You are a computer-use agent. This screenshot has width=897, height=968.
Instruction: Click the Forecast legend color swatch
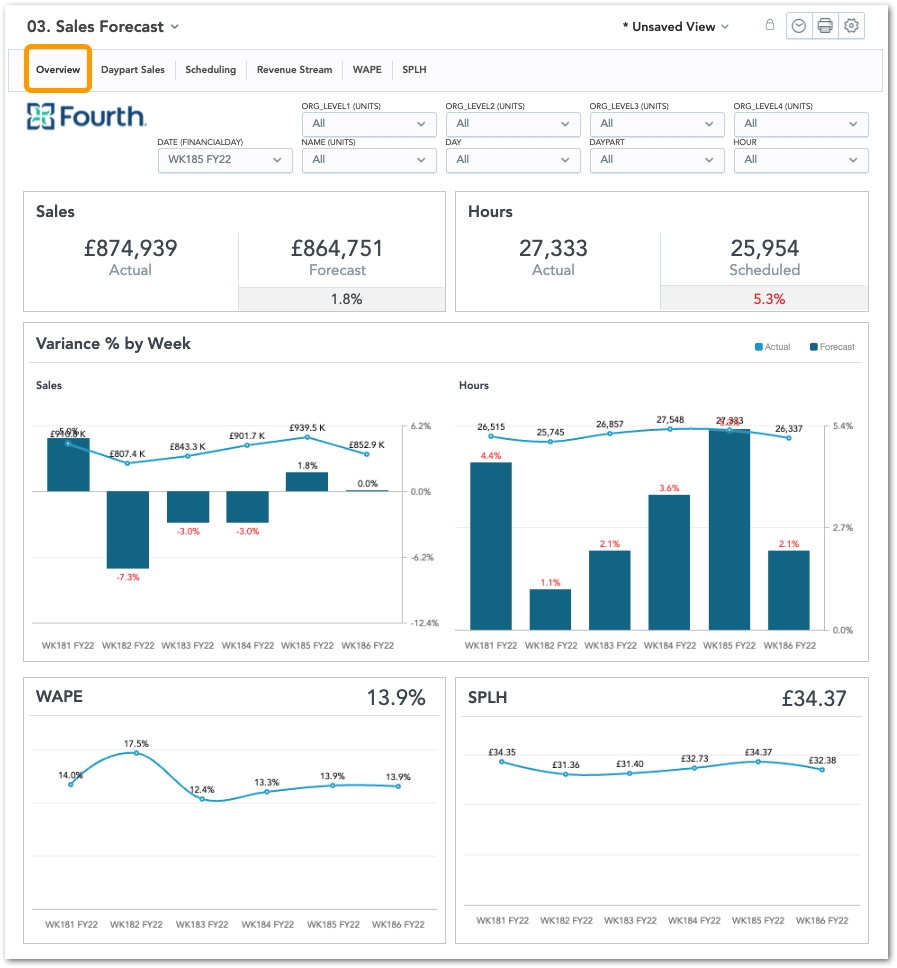click(814, 347)
